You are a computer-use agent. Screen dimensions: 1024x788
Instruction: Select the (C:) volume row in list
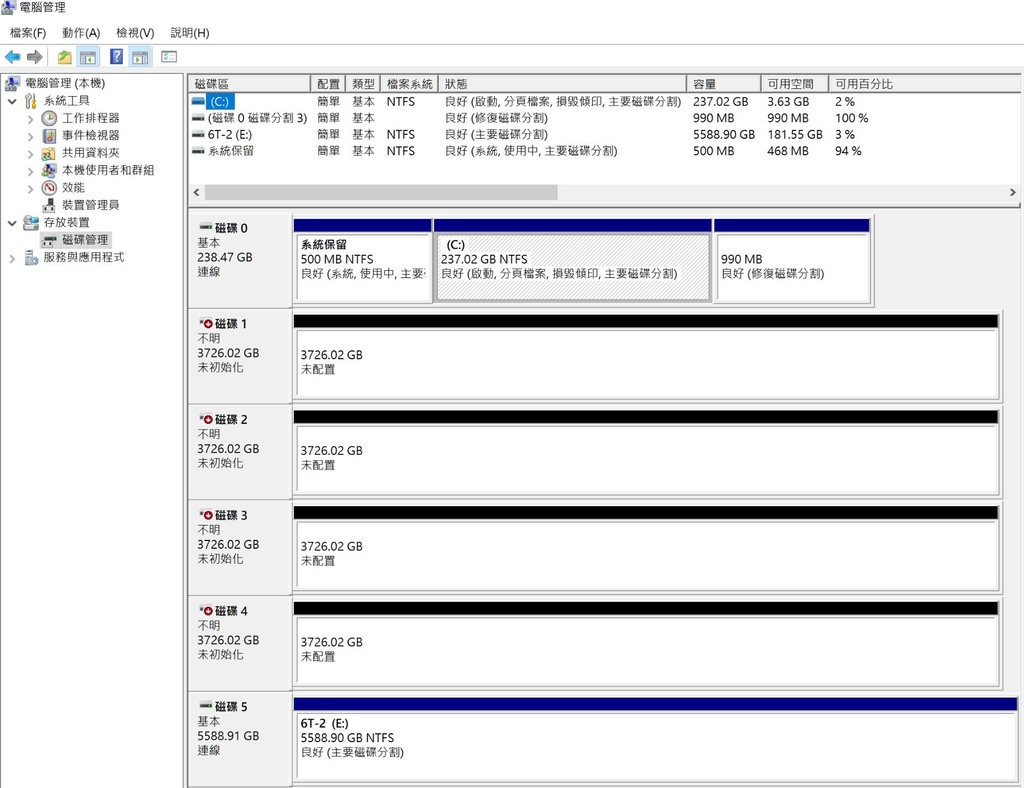219,102
